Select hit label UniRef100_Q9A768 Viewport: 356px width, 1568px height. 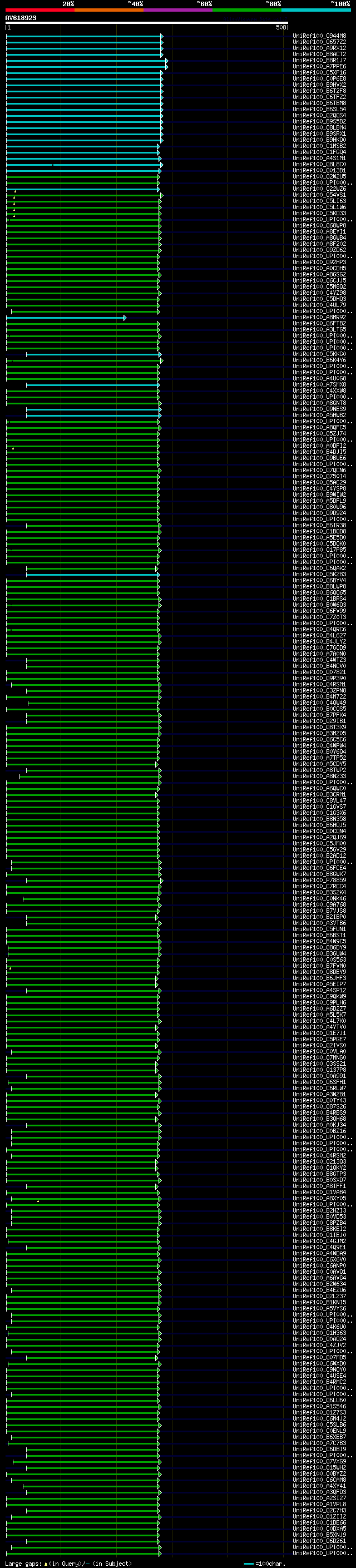click(x=319, y=904)
